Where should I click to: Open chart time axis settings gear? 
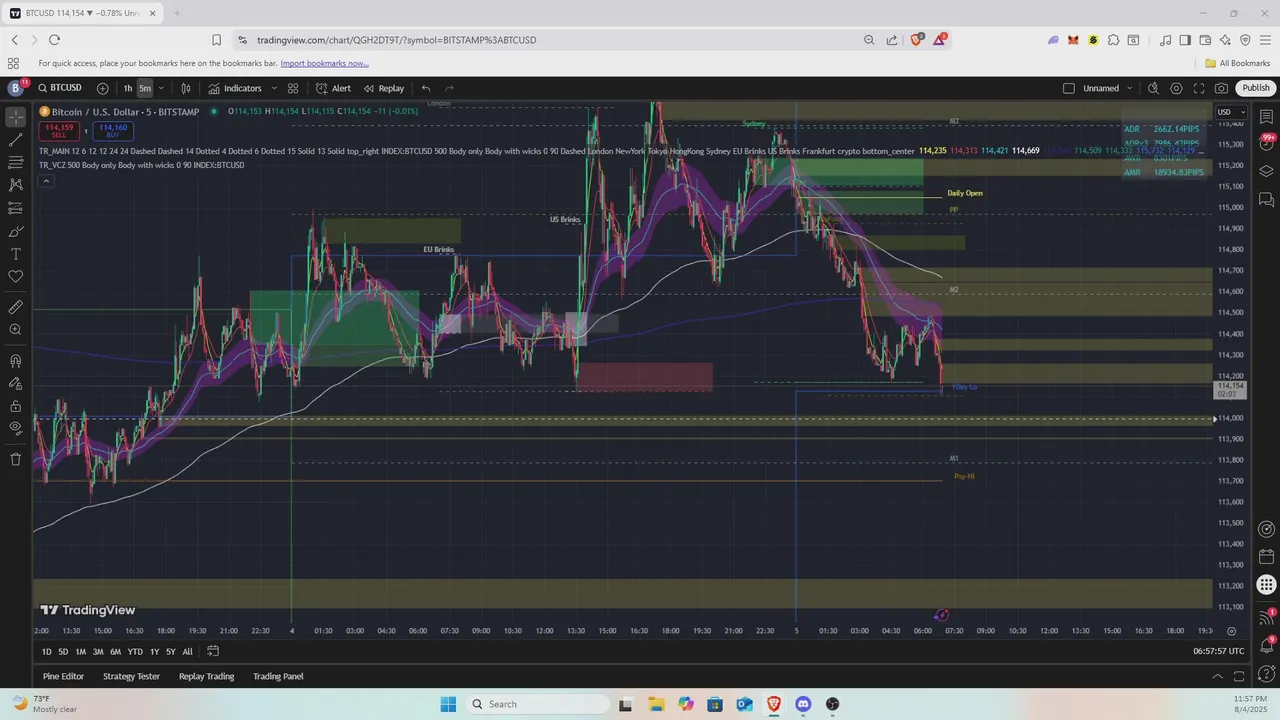point(1231,631)
